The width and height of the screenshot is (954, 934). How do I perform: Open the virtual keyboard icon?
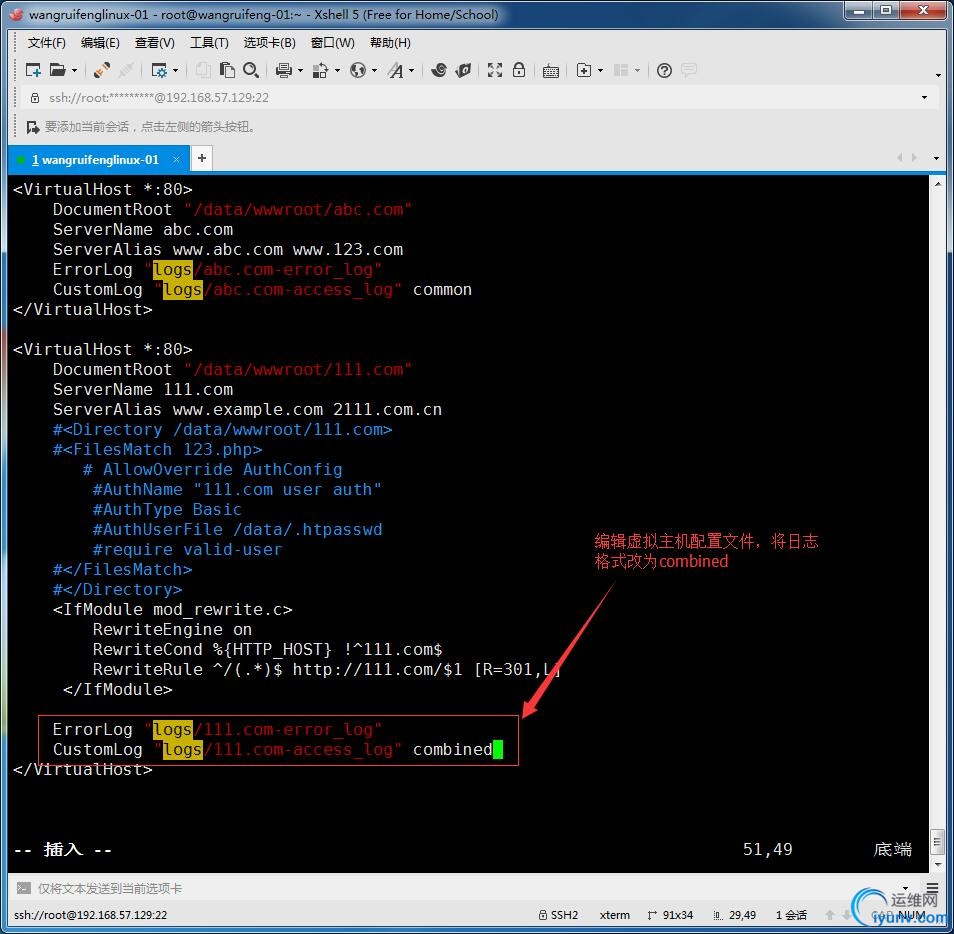pyautogui.click(x=551, y=70)
